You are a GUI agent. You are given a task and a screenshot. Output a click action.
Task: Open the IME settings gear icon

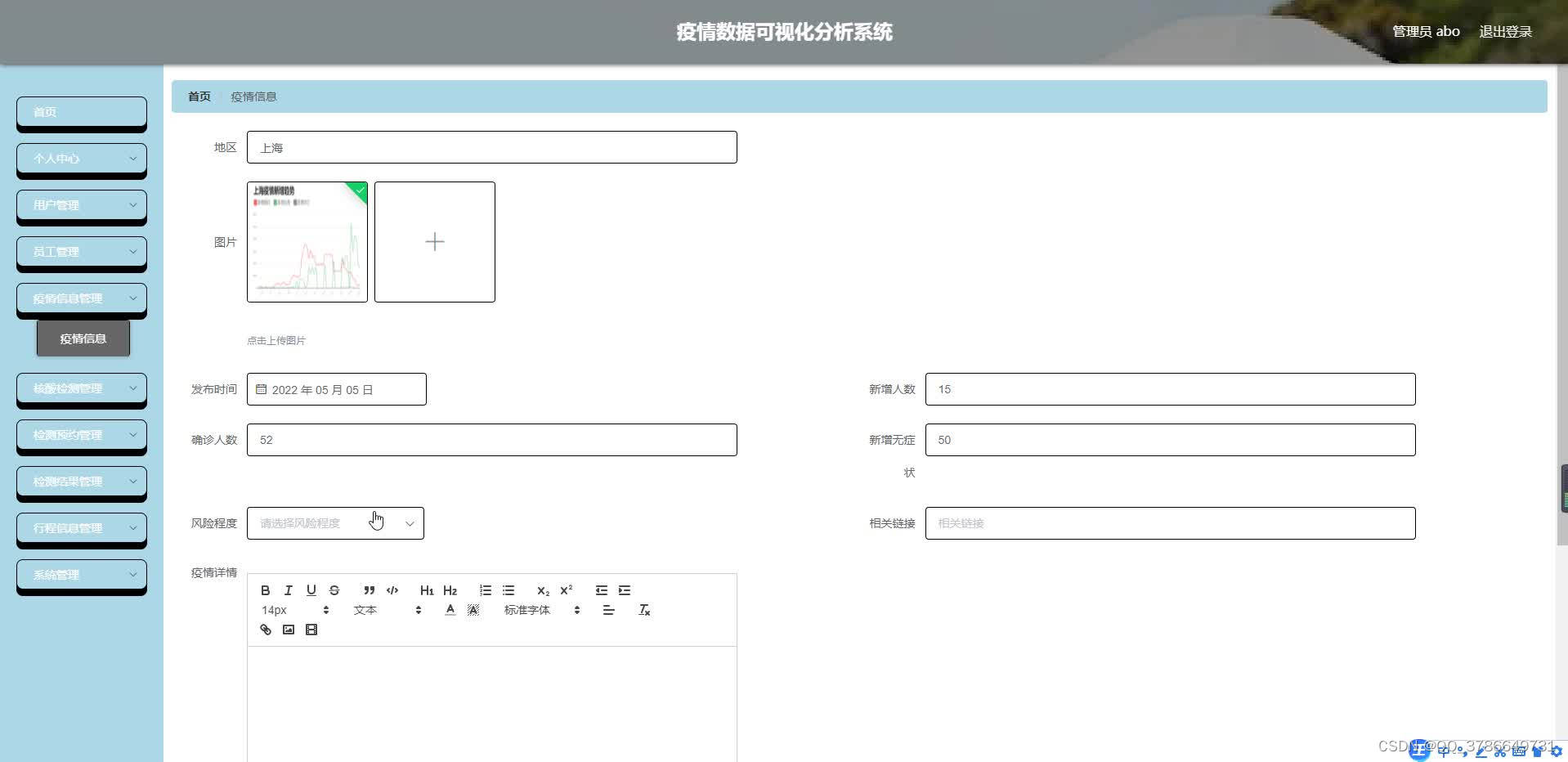[1556, 751]
